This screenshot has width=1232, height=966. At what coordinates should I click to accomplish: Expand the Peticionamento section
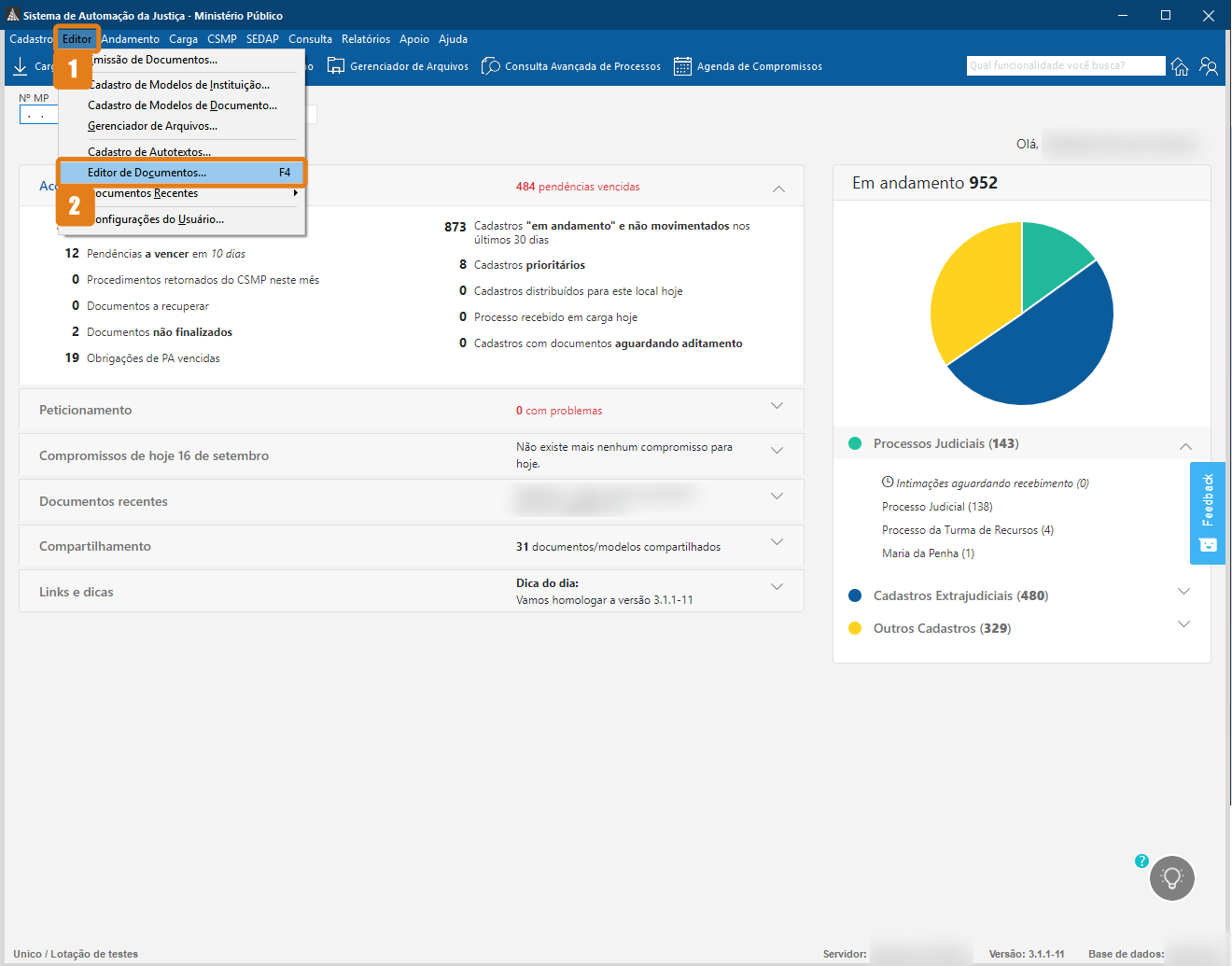coord(777,406)
